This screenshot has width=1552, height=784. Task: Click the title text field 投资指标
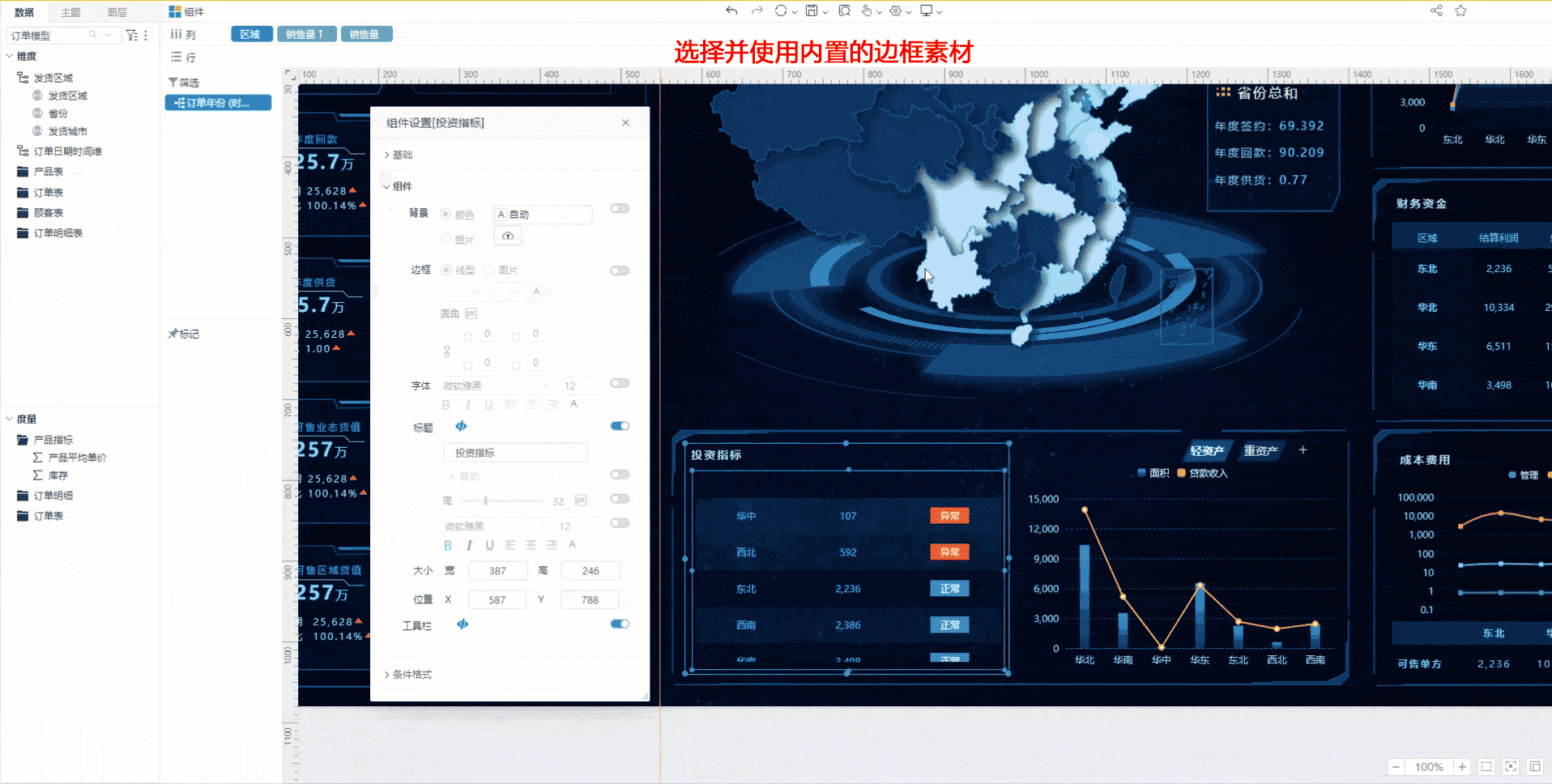click(515, 453)
